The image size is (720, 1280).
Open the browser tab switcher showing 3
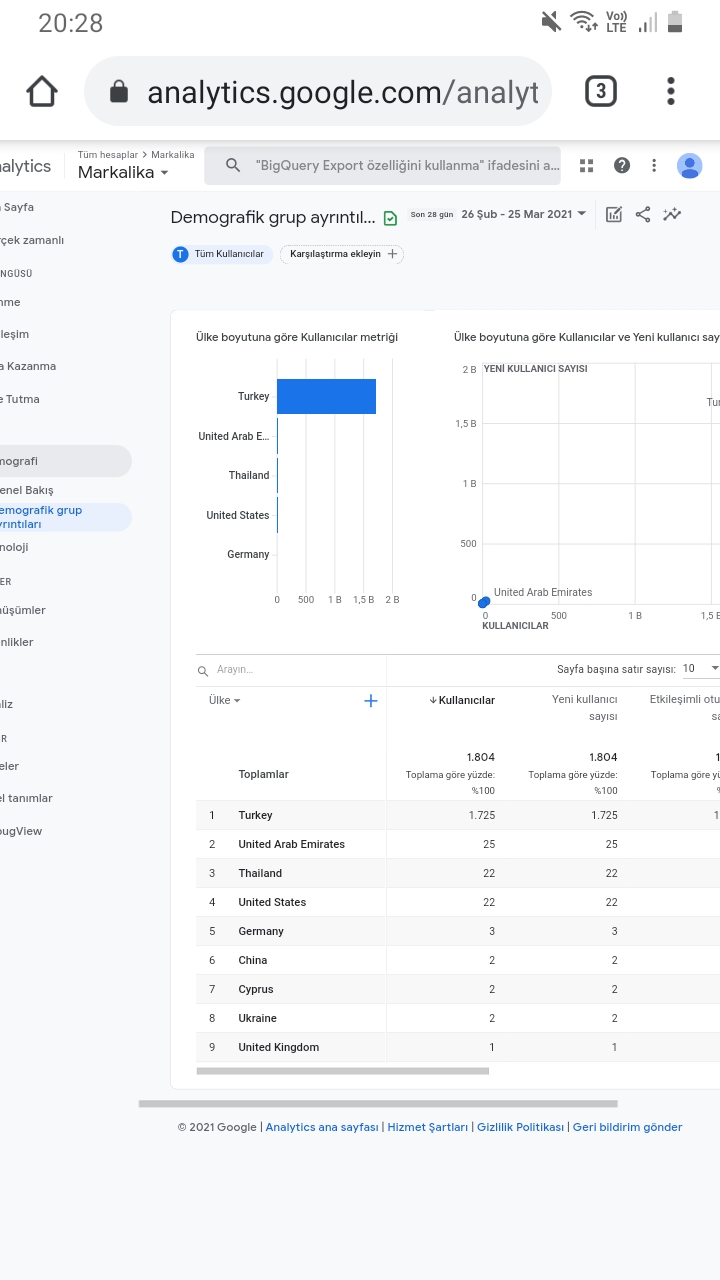pos(600,92)
